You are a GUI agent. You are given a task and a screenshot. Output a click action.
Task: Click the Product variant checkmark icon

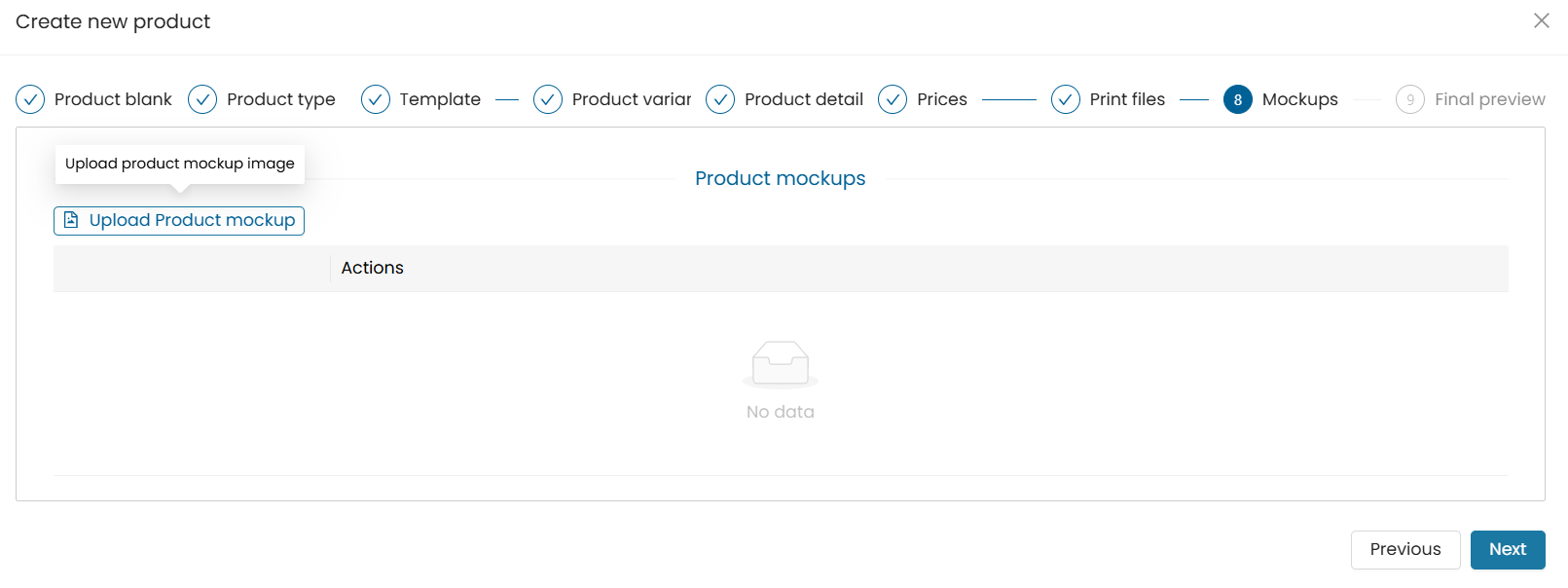tap(548, 99)
